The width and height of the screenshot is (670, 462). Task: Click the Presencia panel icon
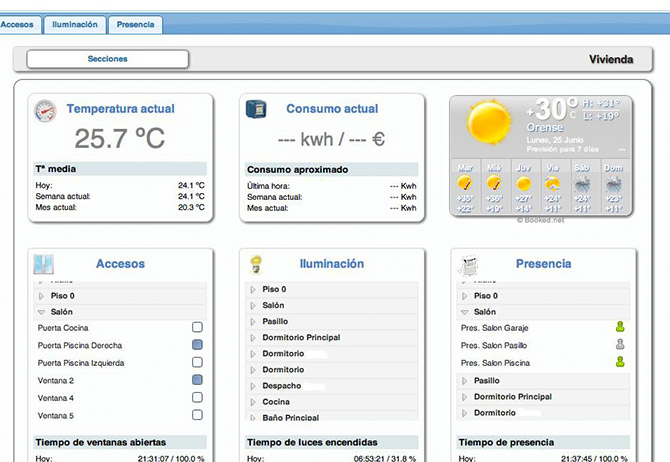point(467,265)
